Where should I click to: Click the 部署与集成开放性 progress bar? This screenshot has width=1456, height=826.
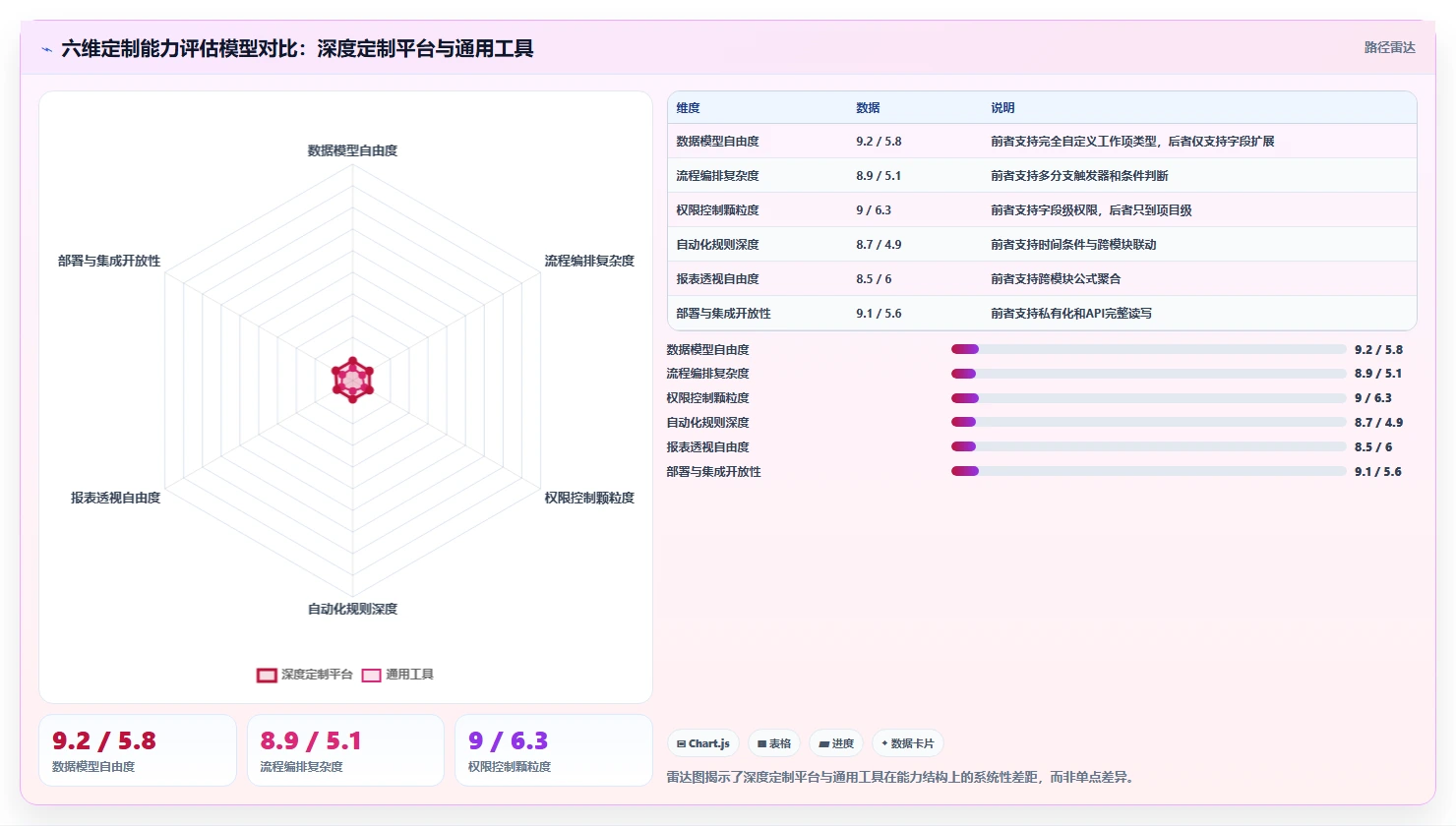[1148, 472]
